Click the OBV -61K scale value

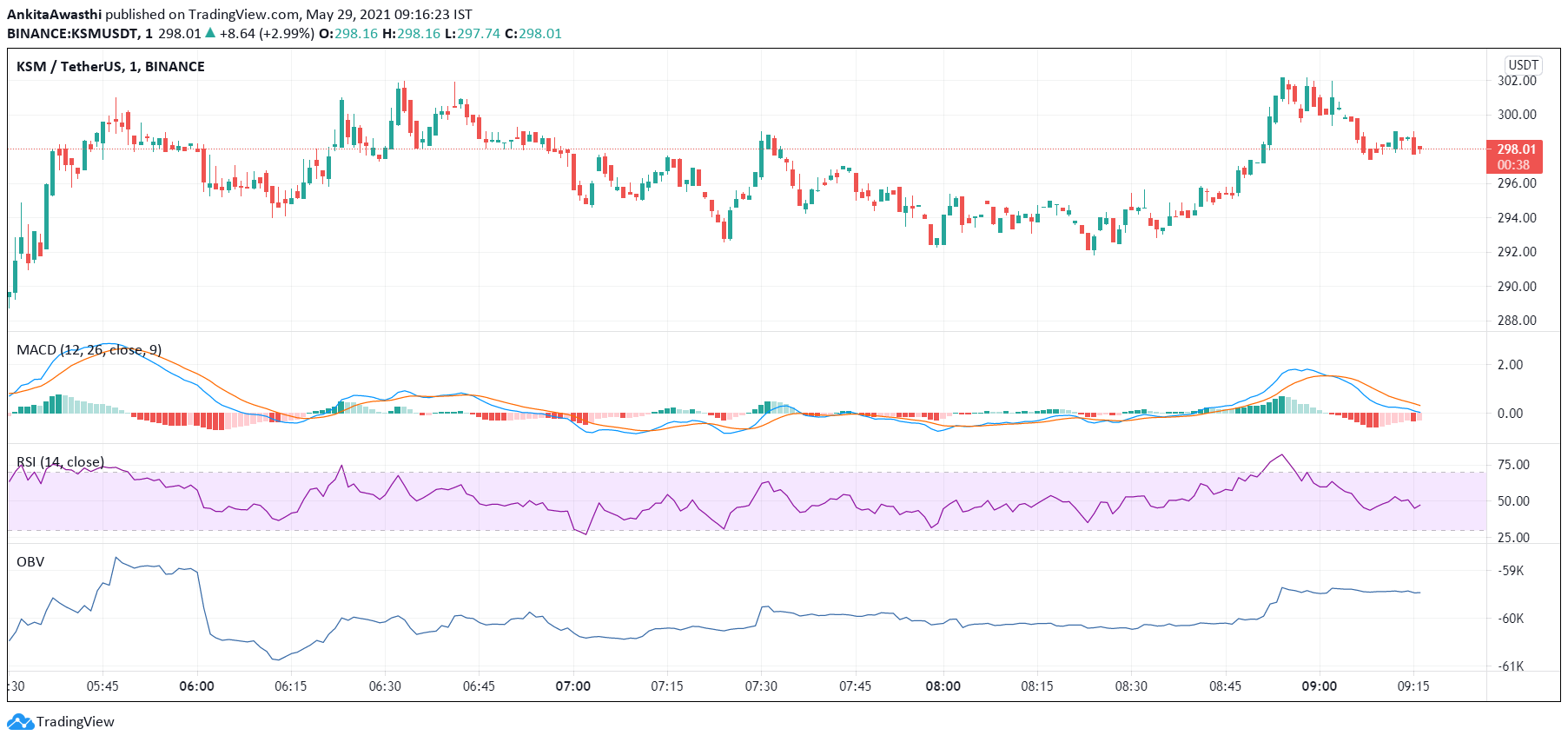(x=1512, y=666)
